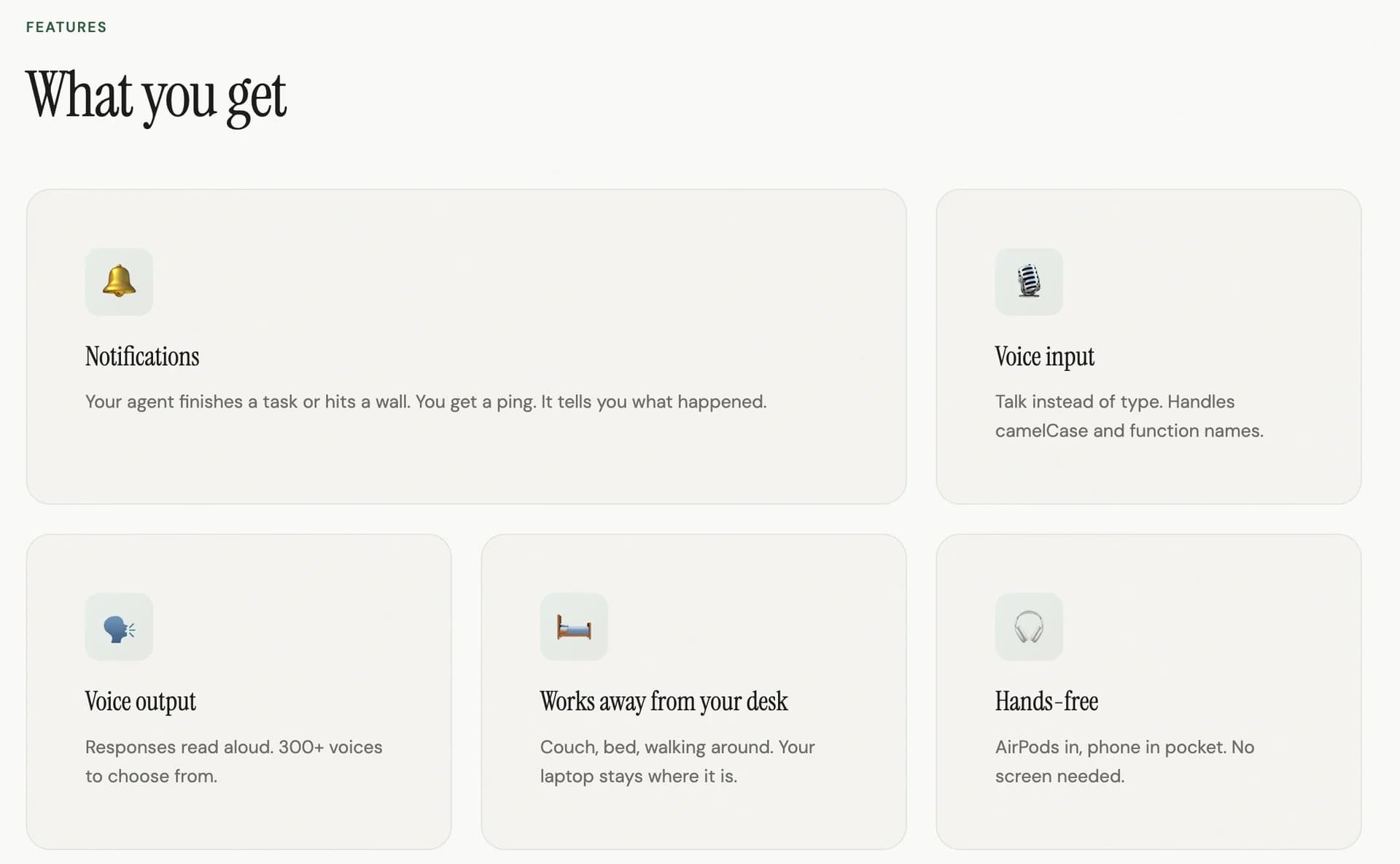Select the FEATURES section label
The width and height of the screenshot is (1400, 864).
click(x=66, y=26)
